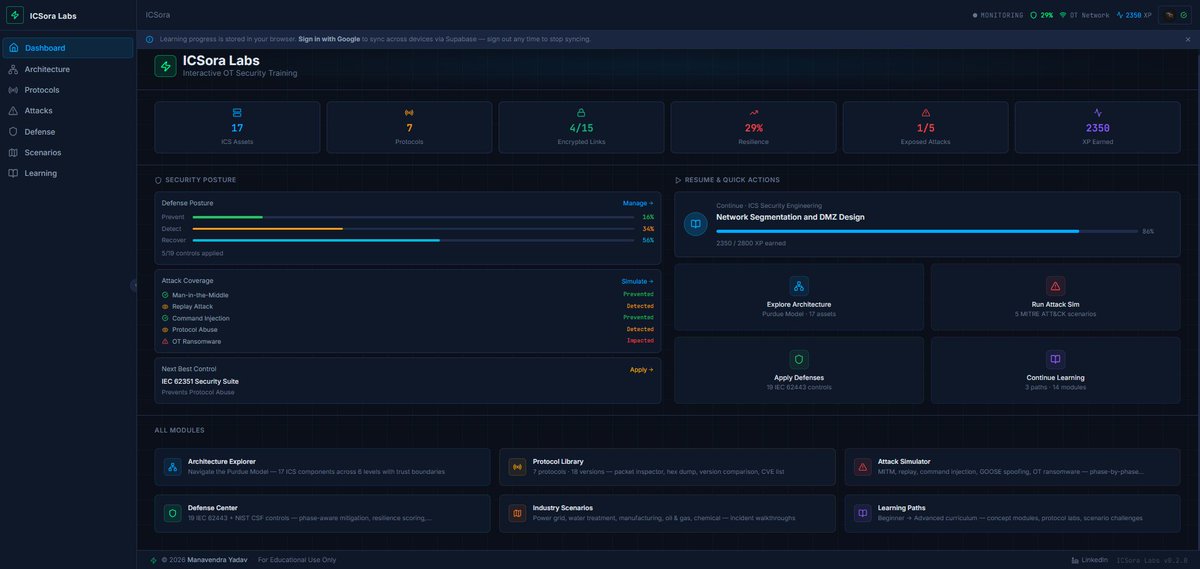Go to Attacks in the sidebar
This screenshot has height=569, width=1200.
(x=68, y=111)
